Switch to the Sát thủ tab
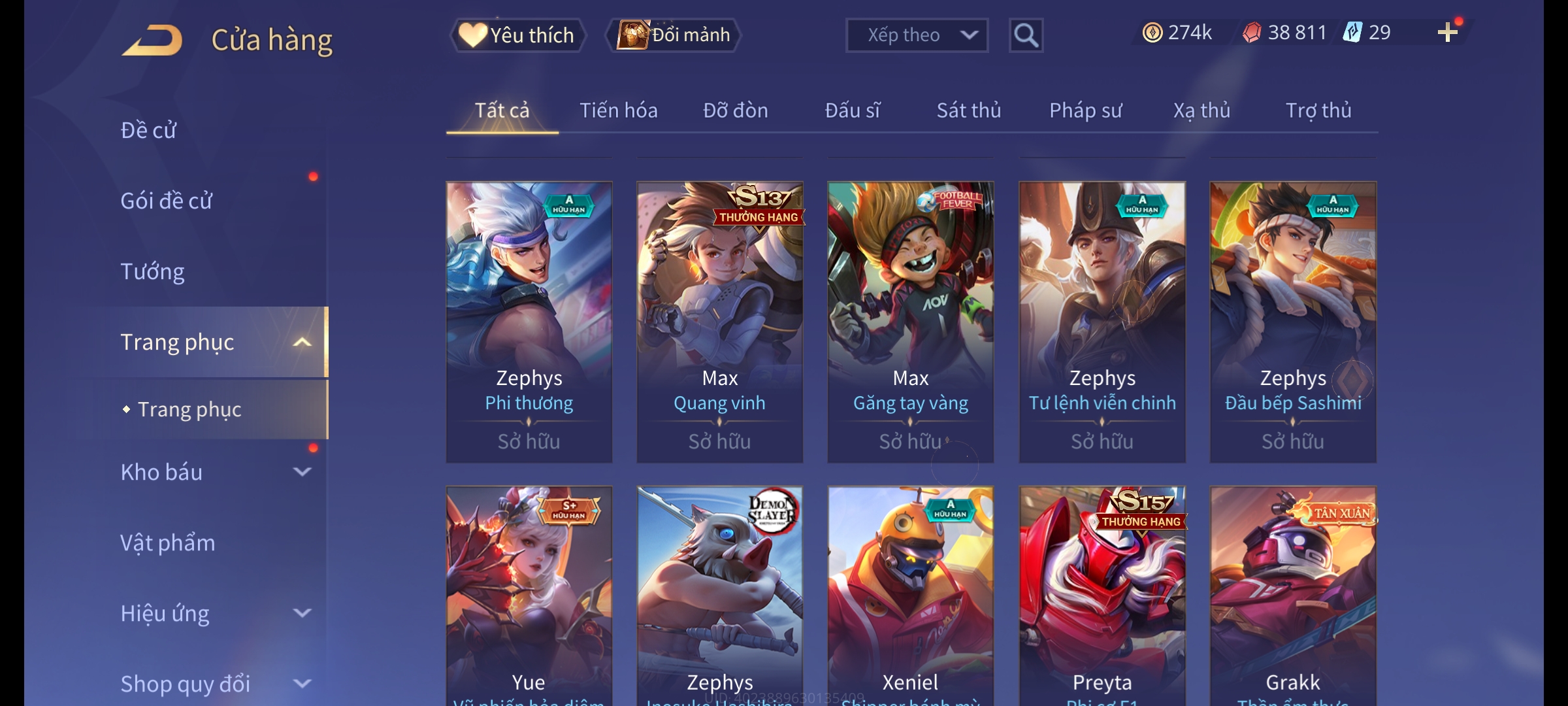The height and width of the screenshot is (706, 1568). 969,110
